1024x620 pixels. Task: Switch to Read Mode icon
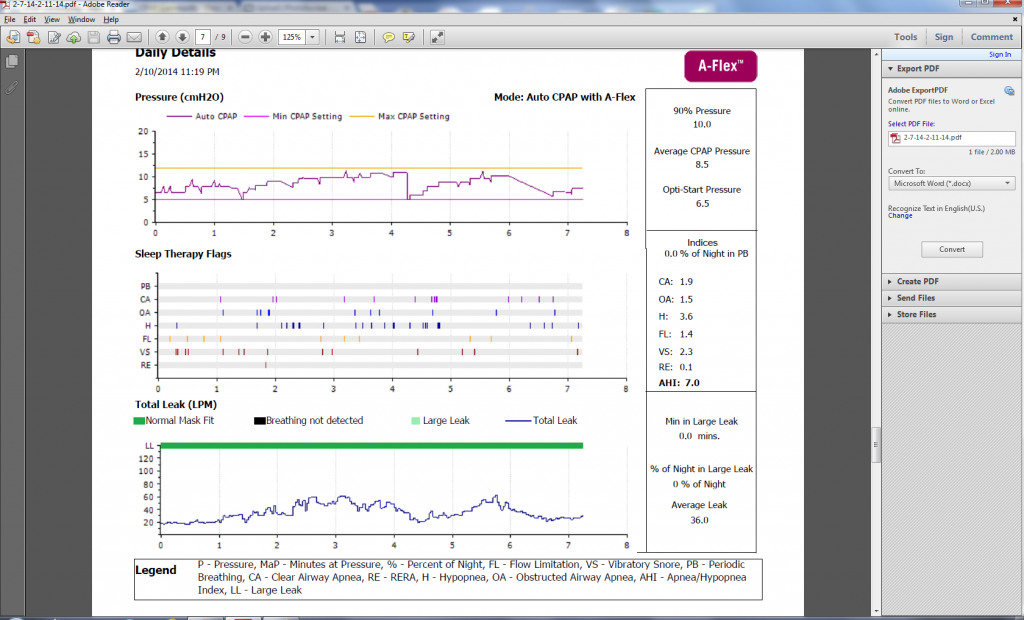pyautogui.click(x=437, y=37)
